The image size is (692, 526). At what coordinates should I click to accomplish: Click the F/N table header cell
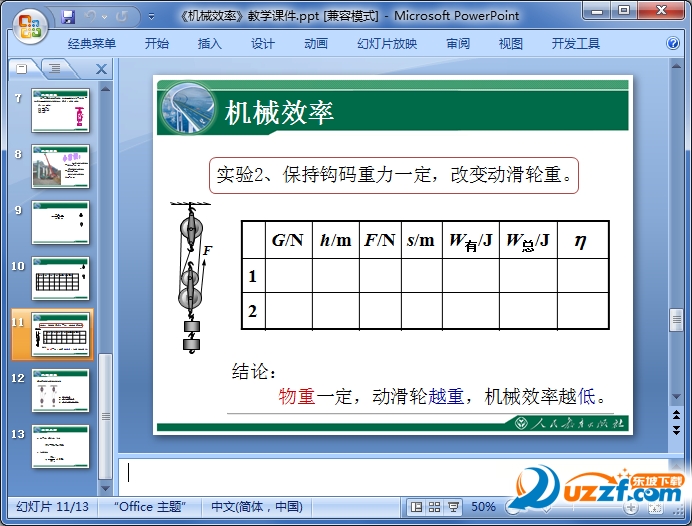click(380, 240)
